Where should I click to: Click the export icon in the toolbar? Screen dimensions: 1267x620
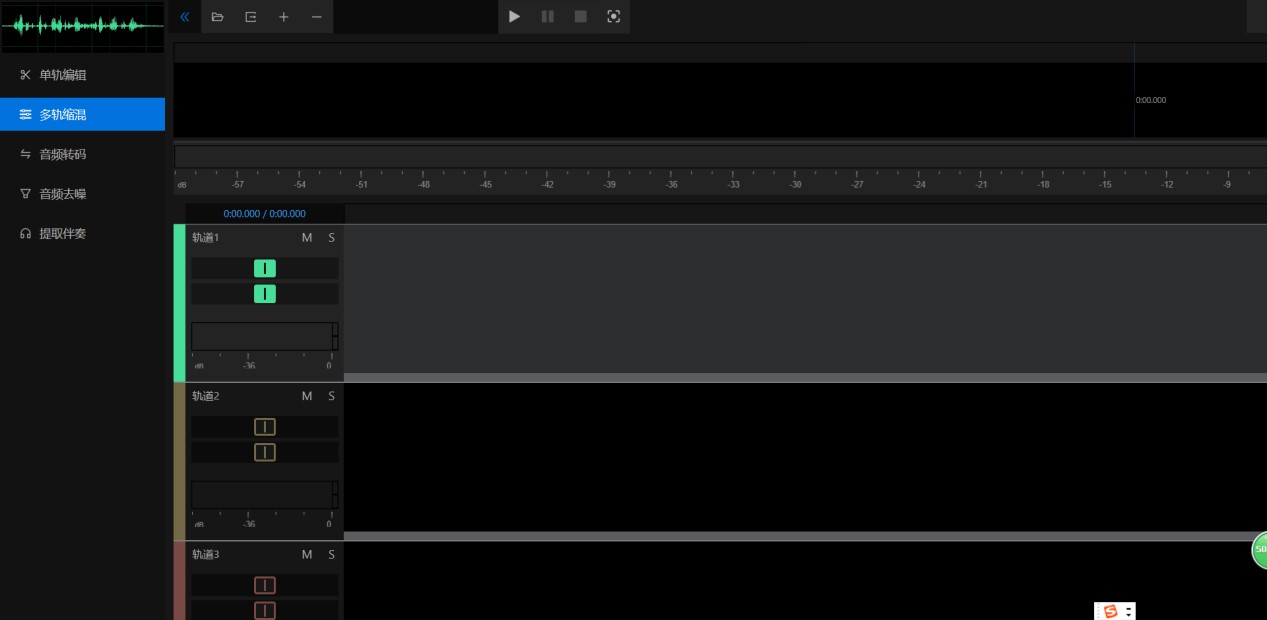[x=250, y=17]
